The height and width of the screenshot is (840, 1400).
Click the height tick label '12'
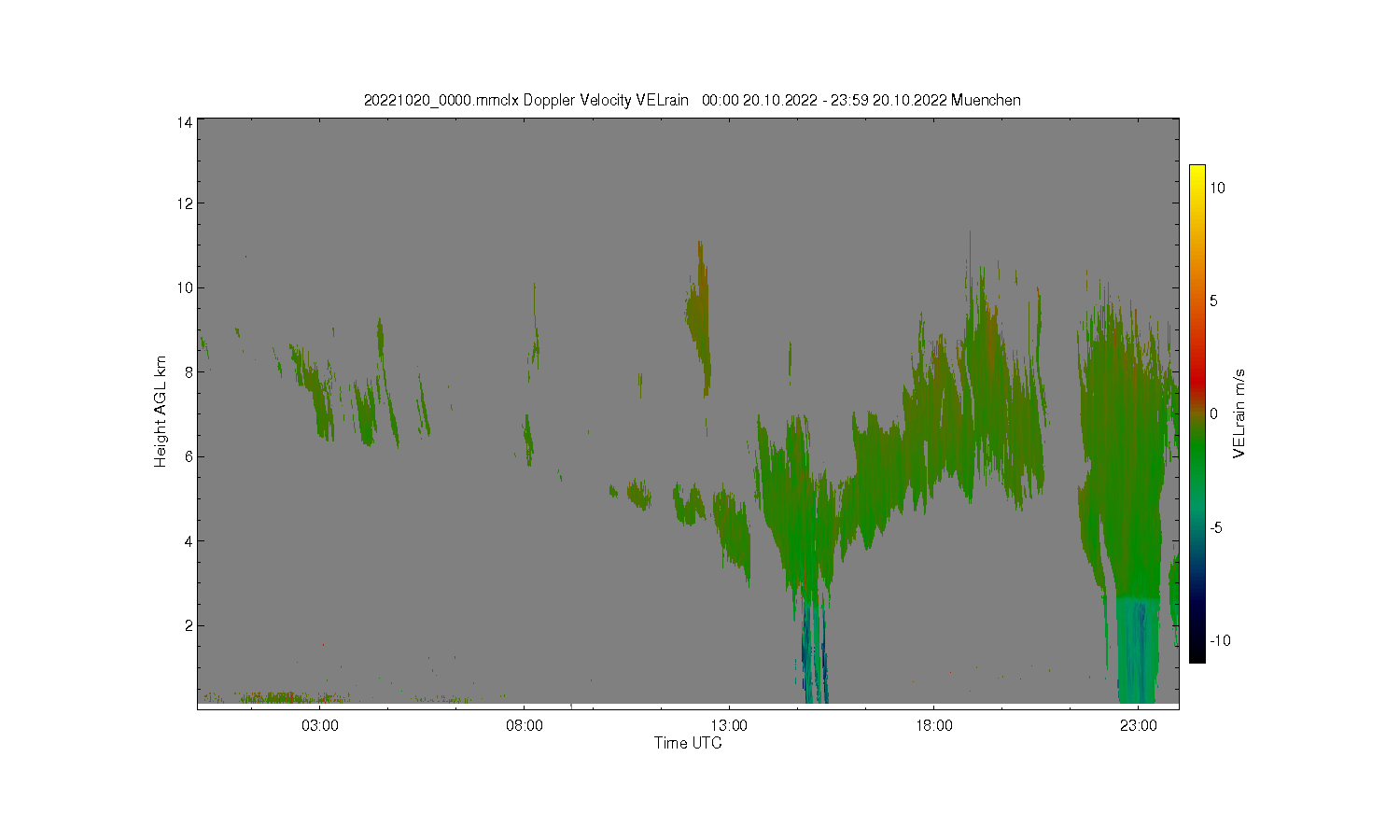[185, 203]
